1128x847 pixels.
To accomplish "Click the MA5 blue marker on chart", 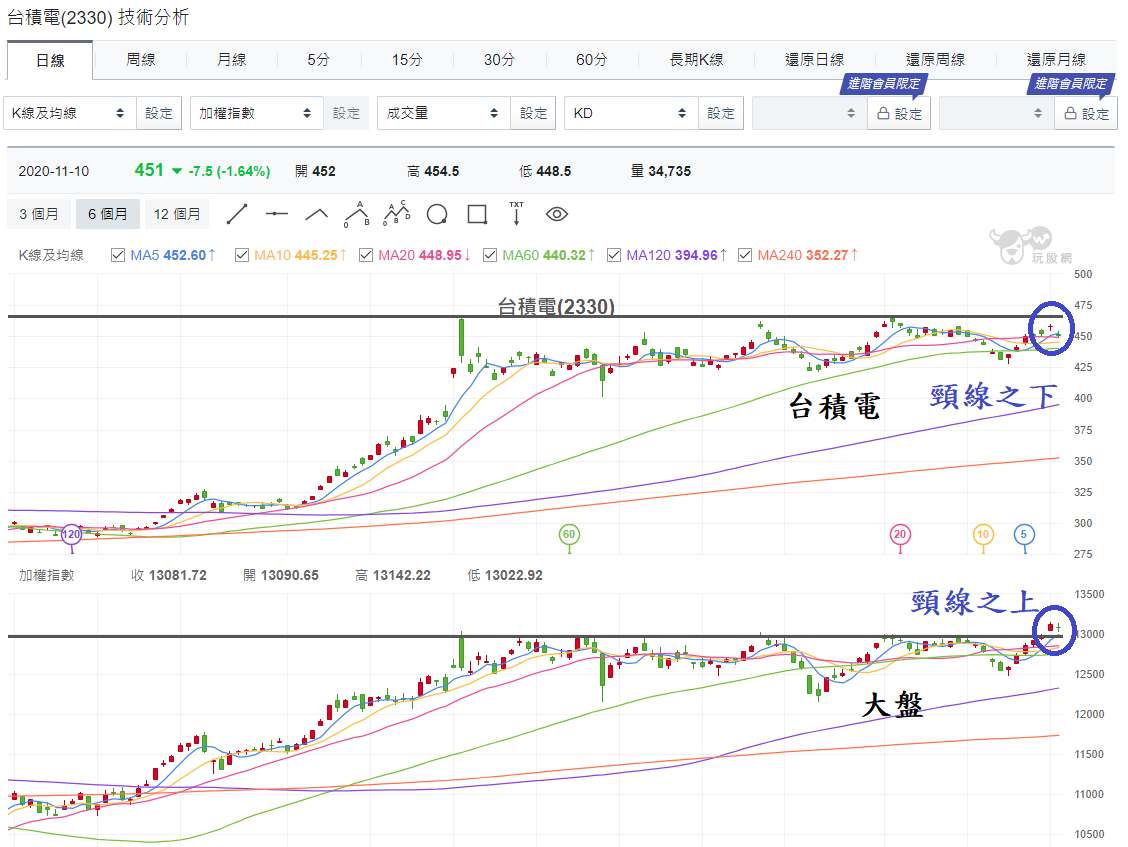I will (1024, 535).
